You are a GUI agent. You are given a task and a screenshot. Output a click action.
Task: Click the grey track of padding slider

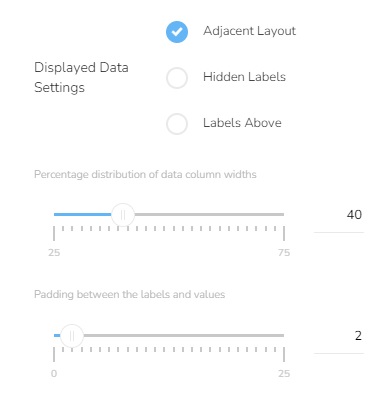(x=184, y=335)
